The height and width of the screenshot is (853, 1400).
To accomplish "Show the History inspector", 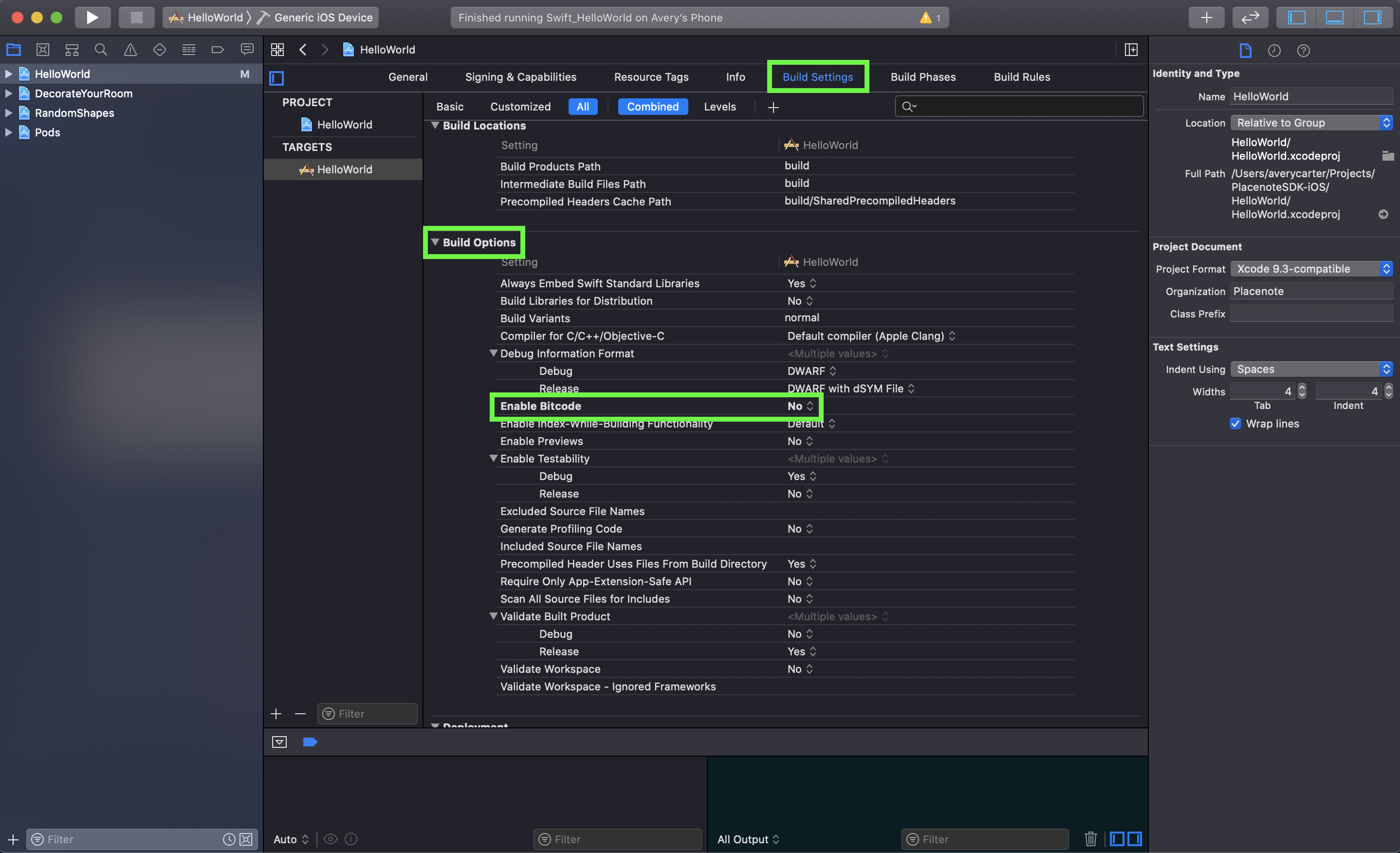I will tap(1274, 51).
